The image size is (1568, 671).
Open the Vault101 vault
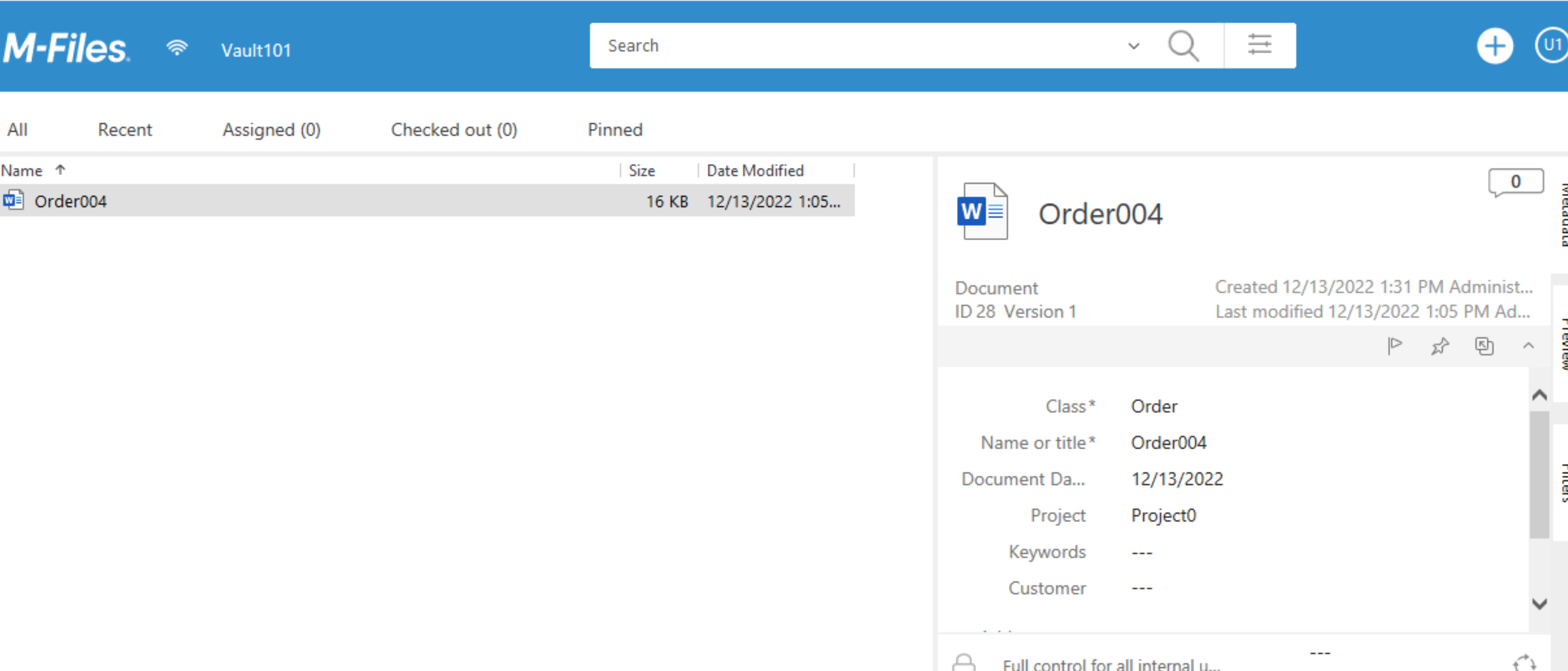tap(256, 50)
